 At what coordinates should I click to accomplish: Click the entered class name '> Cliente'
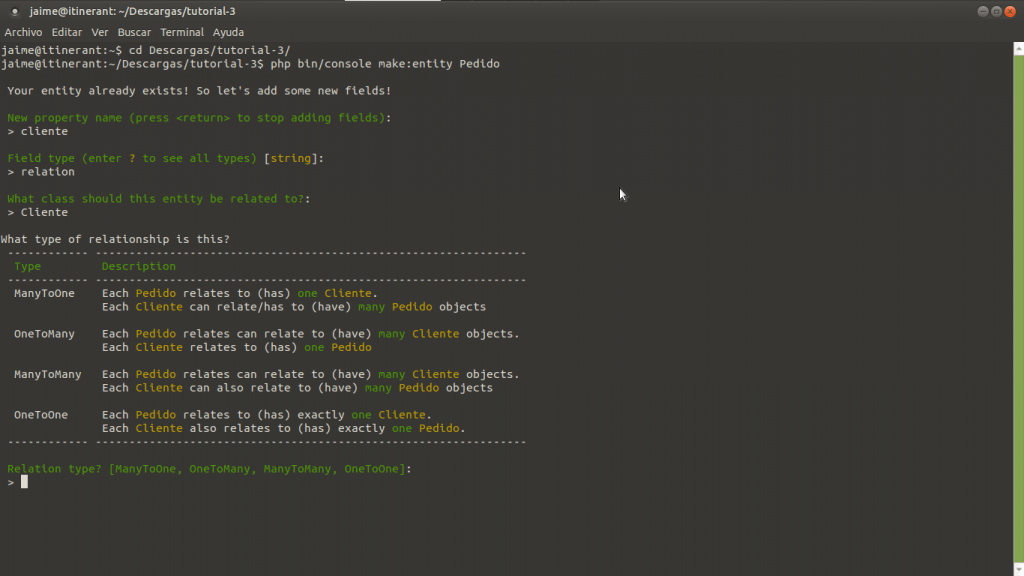[x=38, y=212]
